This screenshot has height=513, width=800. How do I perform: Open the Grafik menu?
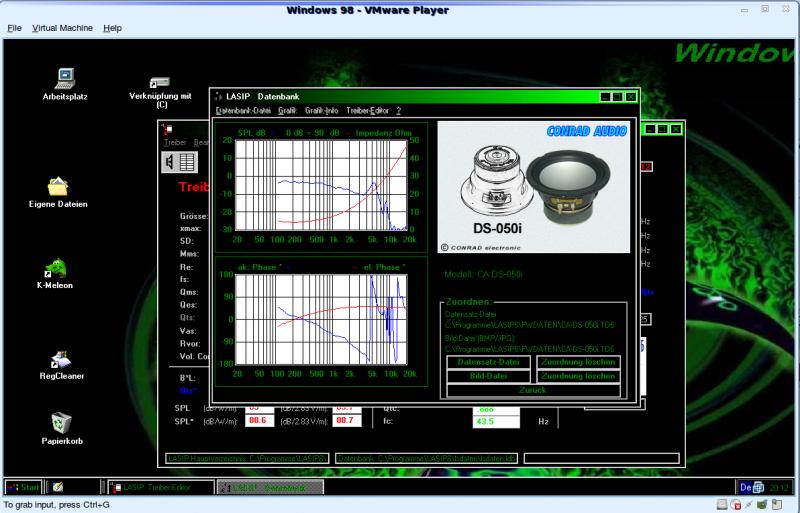pos(287,110)
